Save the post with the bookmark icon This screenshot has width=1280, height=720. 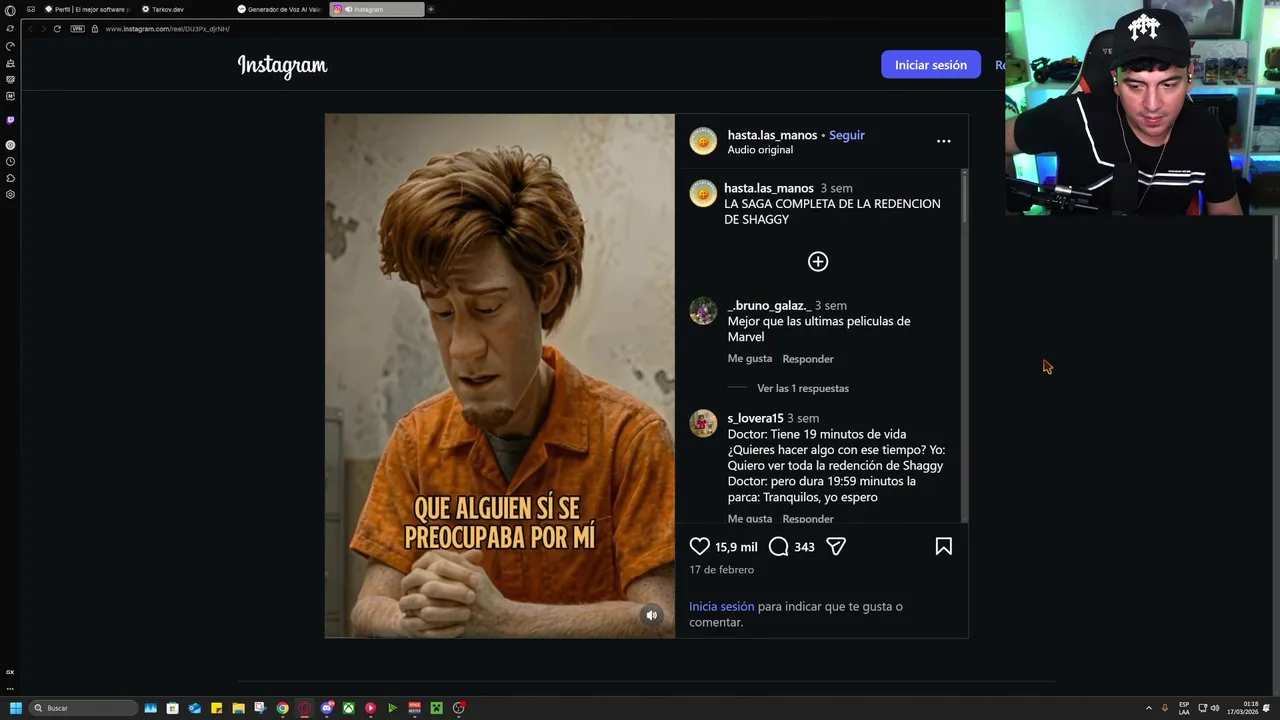tap(943, 546)
